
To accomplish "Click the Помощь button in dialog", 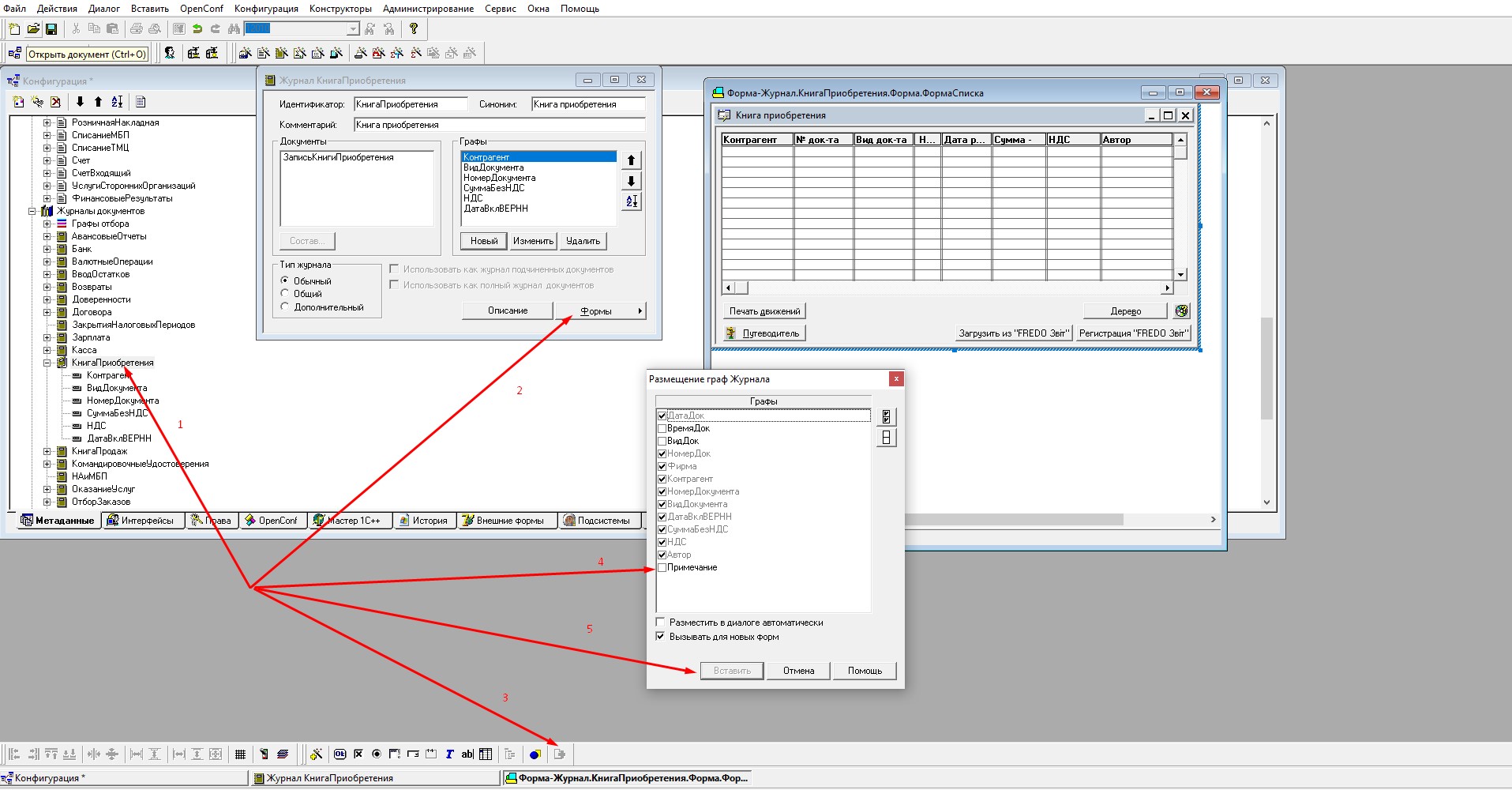I will (x=865, y=671).
